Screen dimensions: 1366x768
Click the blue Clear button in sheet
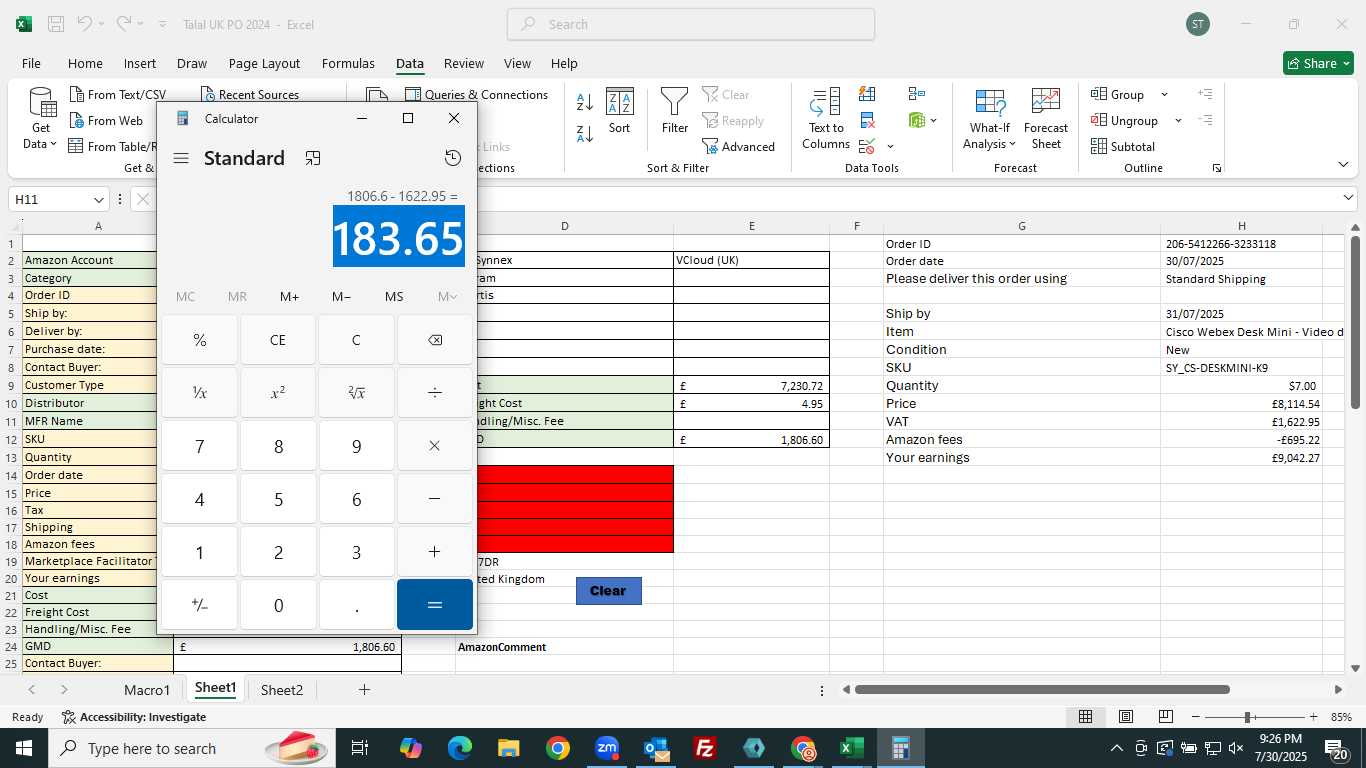tap(608, 591)
